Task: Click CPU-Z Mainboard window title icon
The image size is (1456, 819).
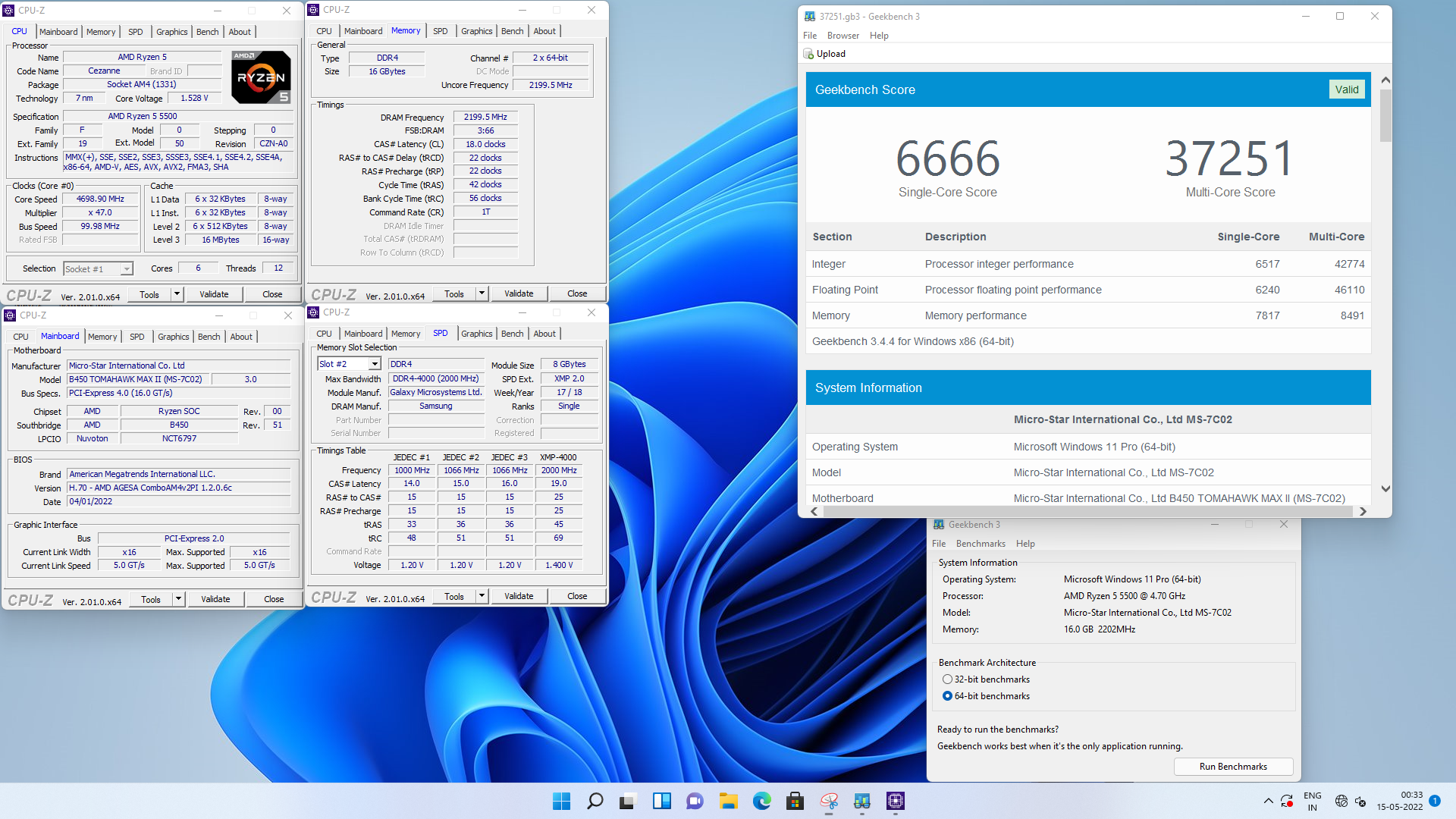Action: 10,315
